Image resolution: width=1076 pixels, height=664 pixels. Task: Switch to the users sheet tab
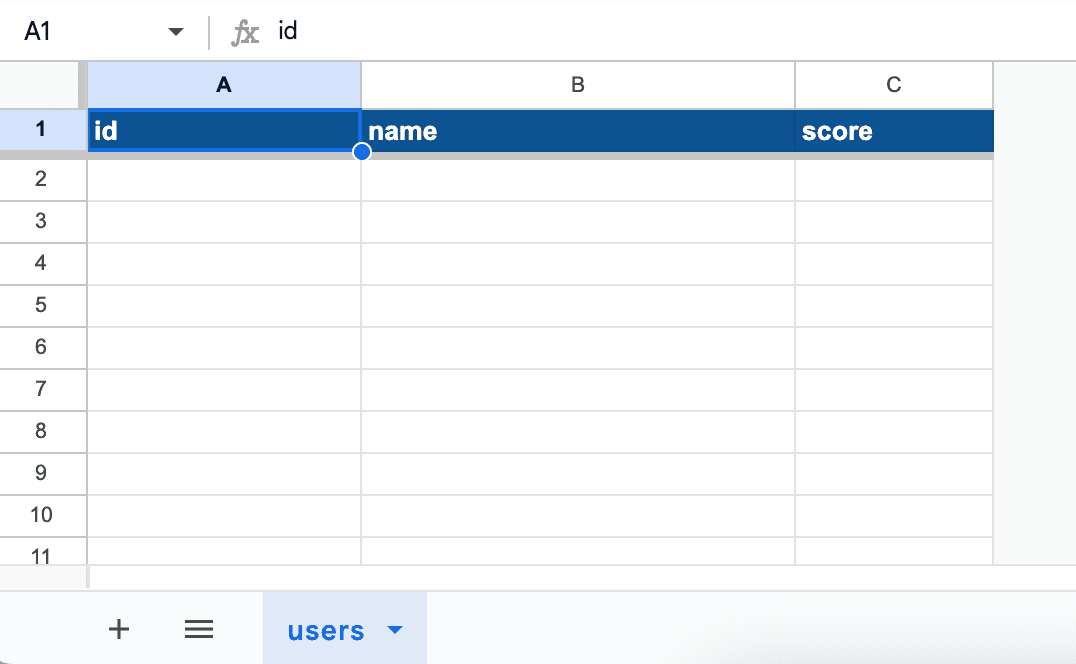pyautogui.click(x=326, y=631)
